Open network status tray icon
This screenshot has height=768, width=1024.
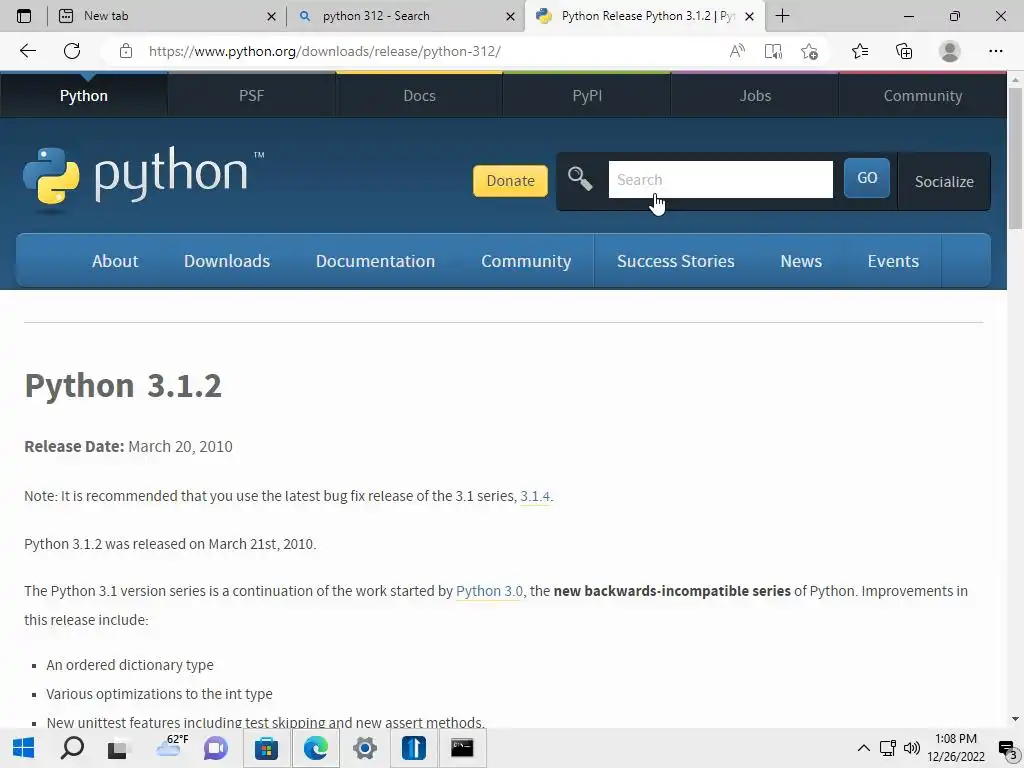click(x=888, y=748)
